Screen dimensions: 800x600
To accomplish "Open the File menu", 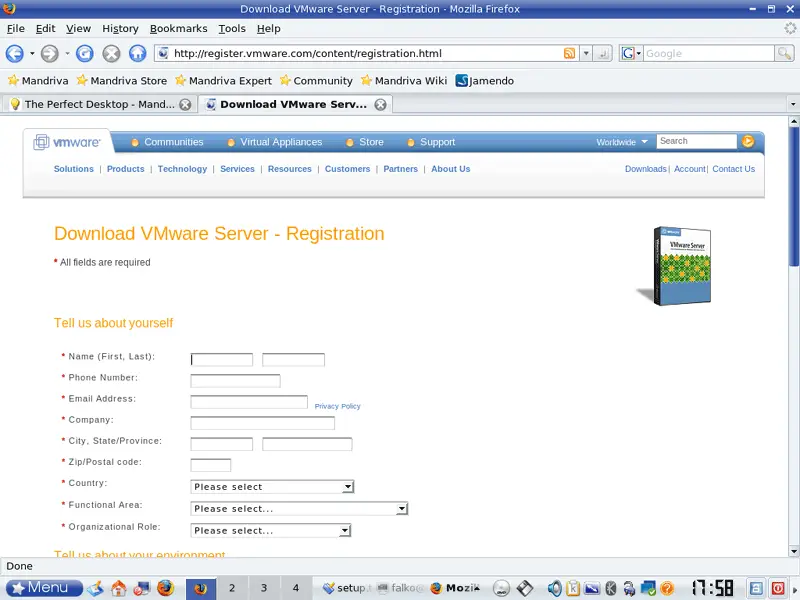I will [16, 29].
